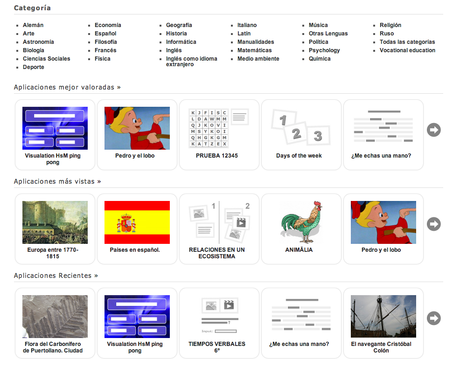Image resolution: width=460 pixels, height=373 pixels.
Task: Open ANIMÀLIA rooster thumbnail
Action: coord(301,222)
